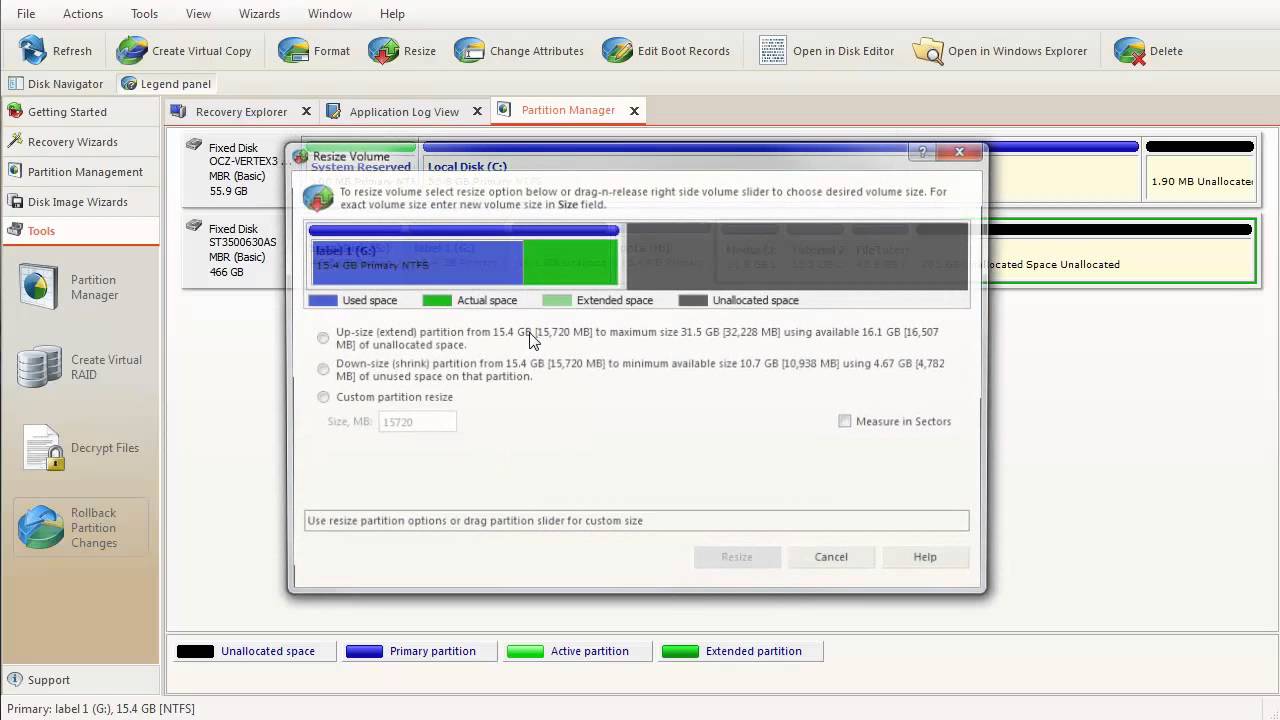Open the Rollback Partition Changes icon
The image size is (1280, 720).
[x=40, y=527]
